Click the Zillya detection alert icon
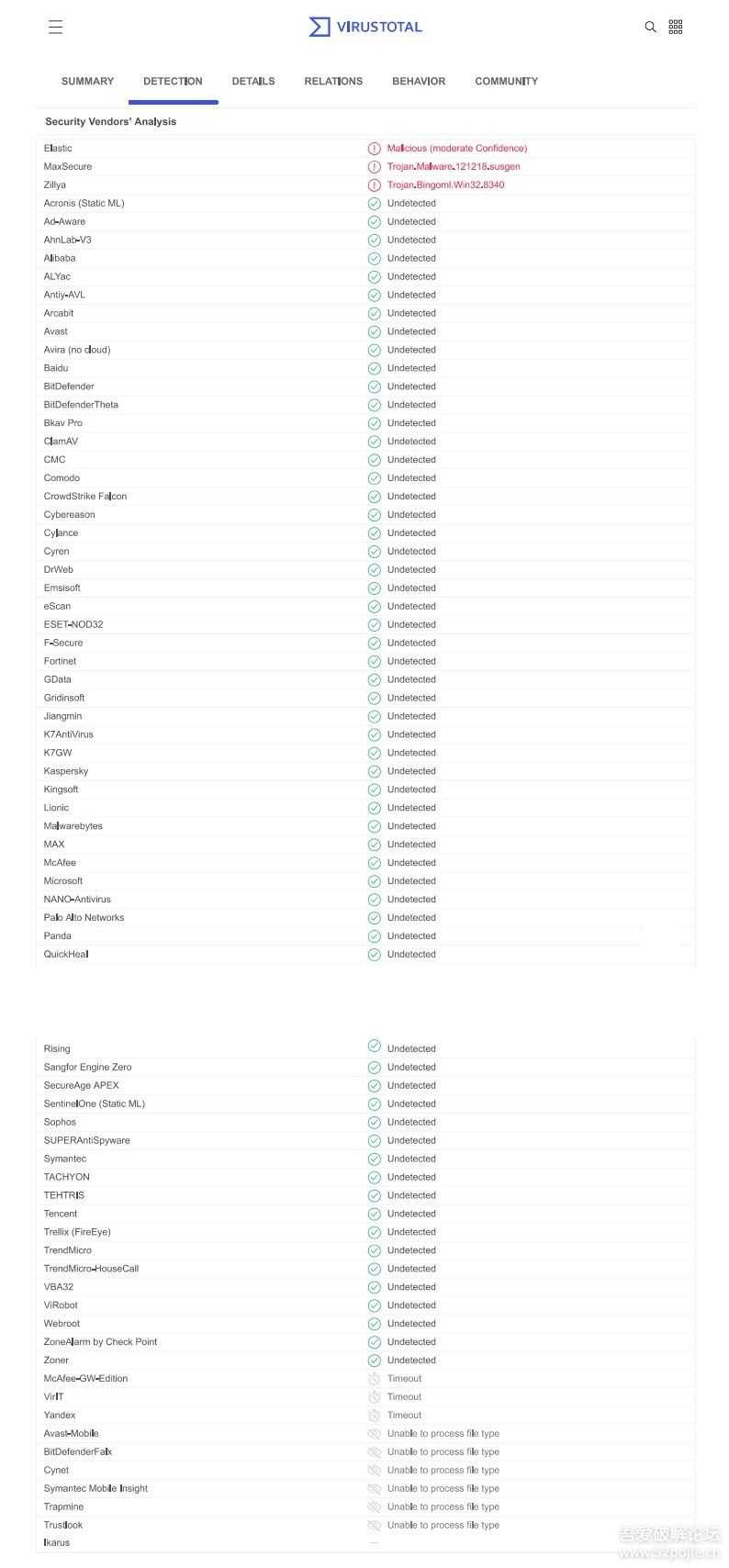 point(374,185)
